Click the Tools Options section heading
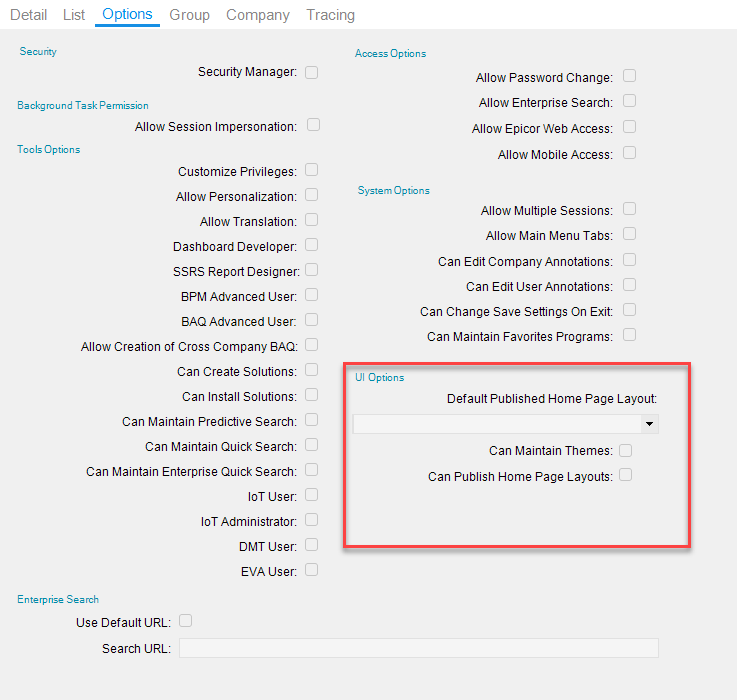This screenshot has width=737, height=700. tap(48, 149)
